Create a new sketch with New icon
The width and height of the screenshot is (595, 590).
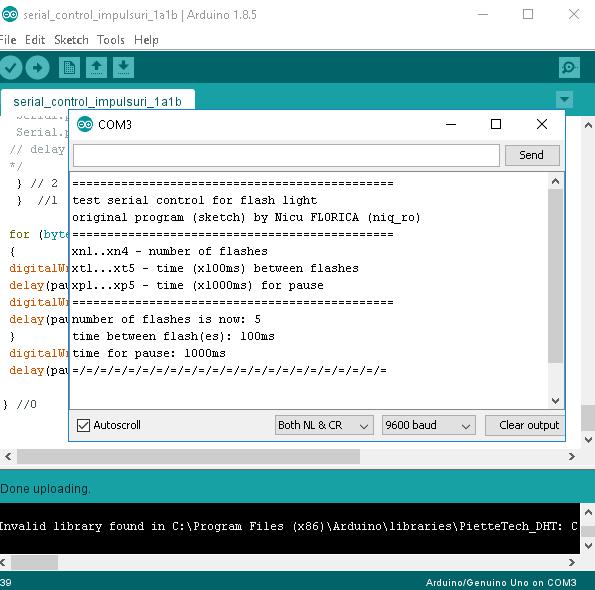[x=69, y=68]
